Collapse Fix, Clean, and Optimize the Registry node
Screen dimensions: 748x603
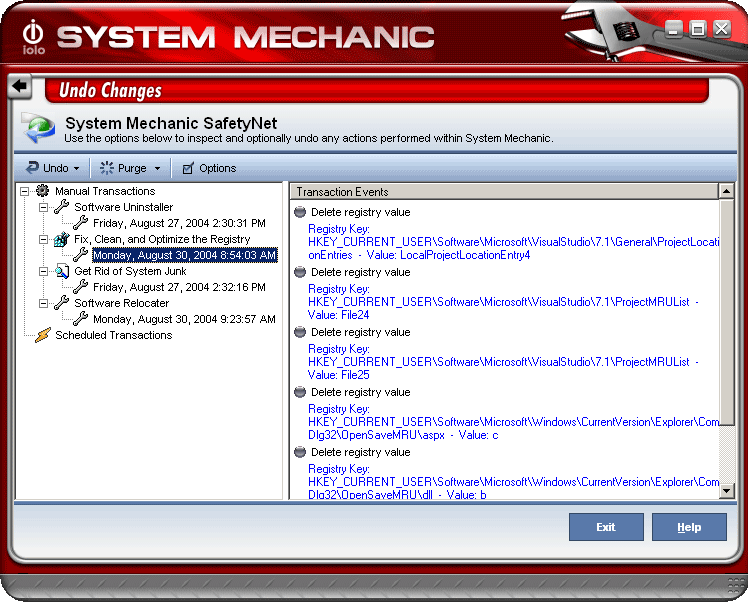43,239
